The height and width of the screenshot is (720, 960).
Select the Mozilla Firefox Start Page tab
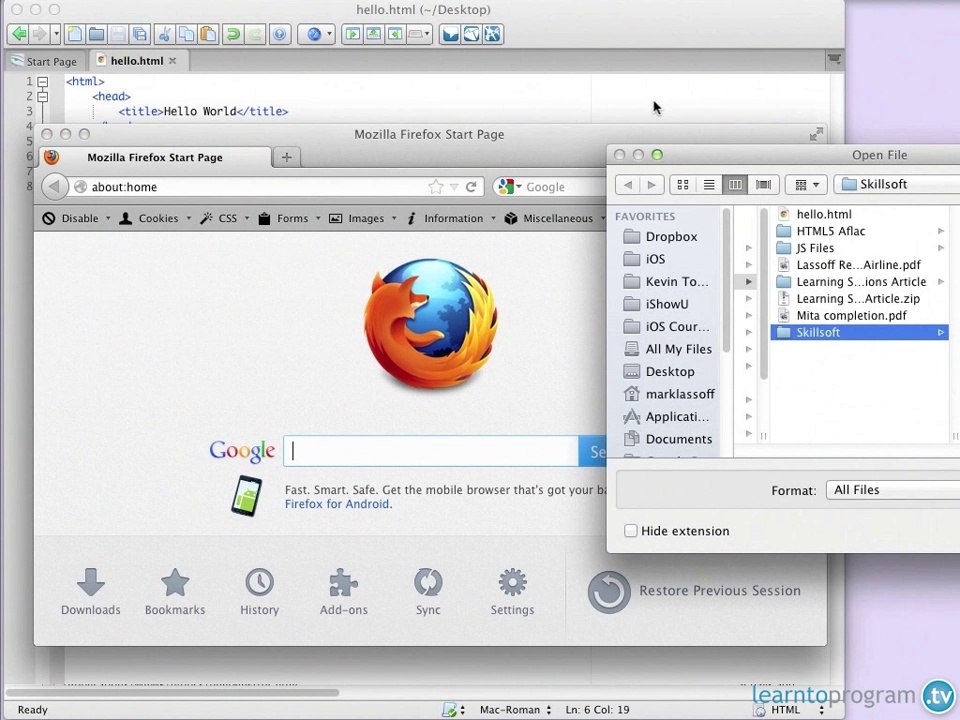[155, 157]
